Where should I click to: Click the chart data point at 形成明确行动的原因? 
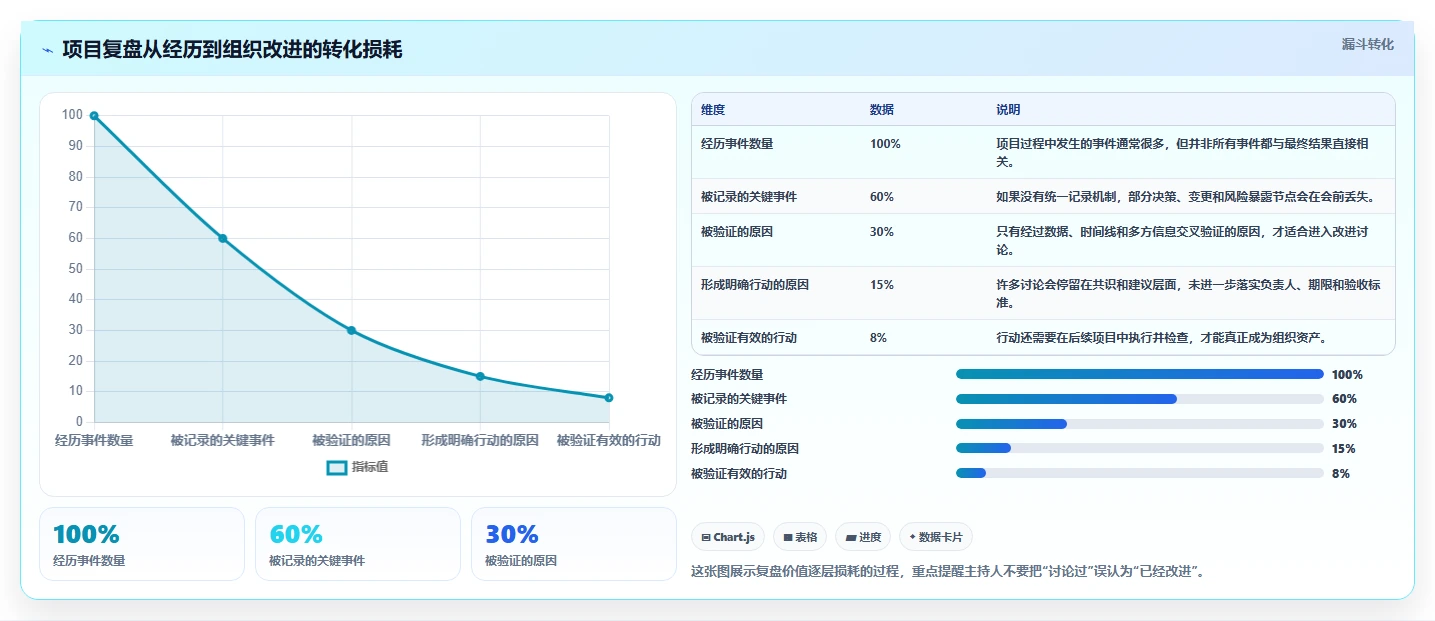tap(480, 376)
